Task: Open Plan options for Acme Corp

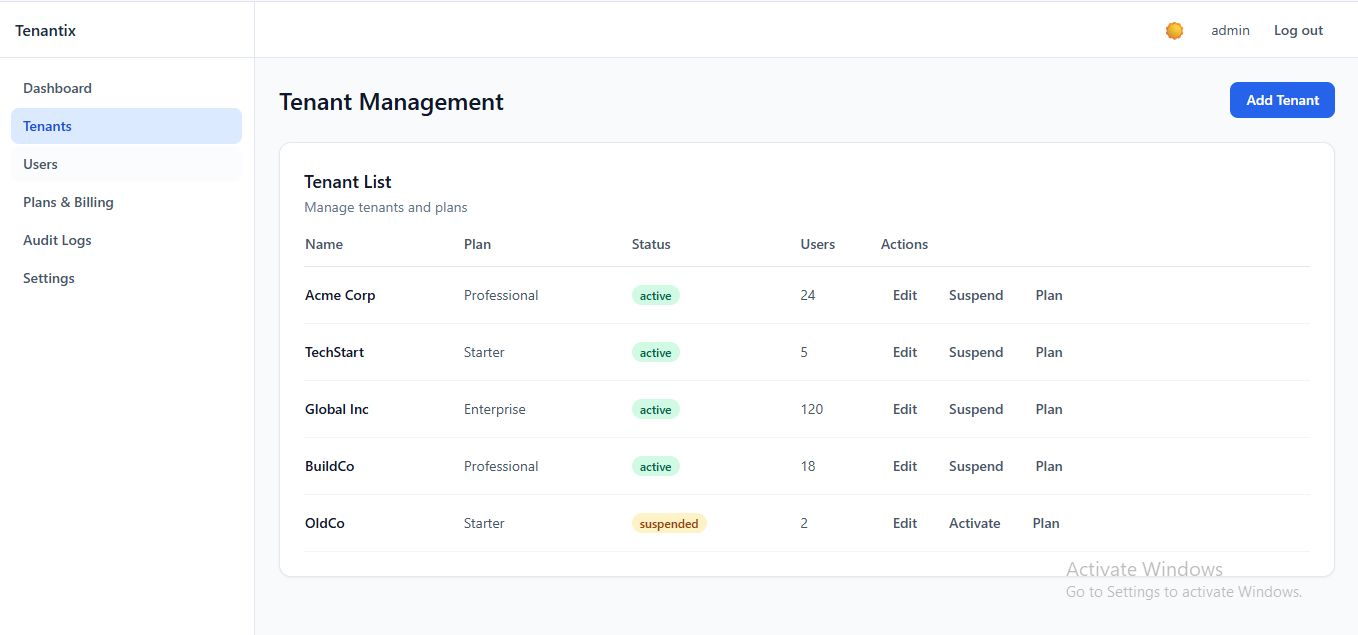Action: (1049, 295)
